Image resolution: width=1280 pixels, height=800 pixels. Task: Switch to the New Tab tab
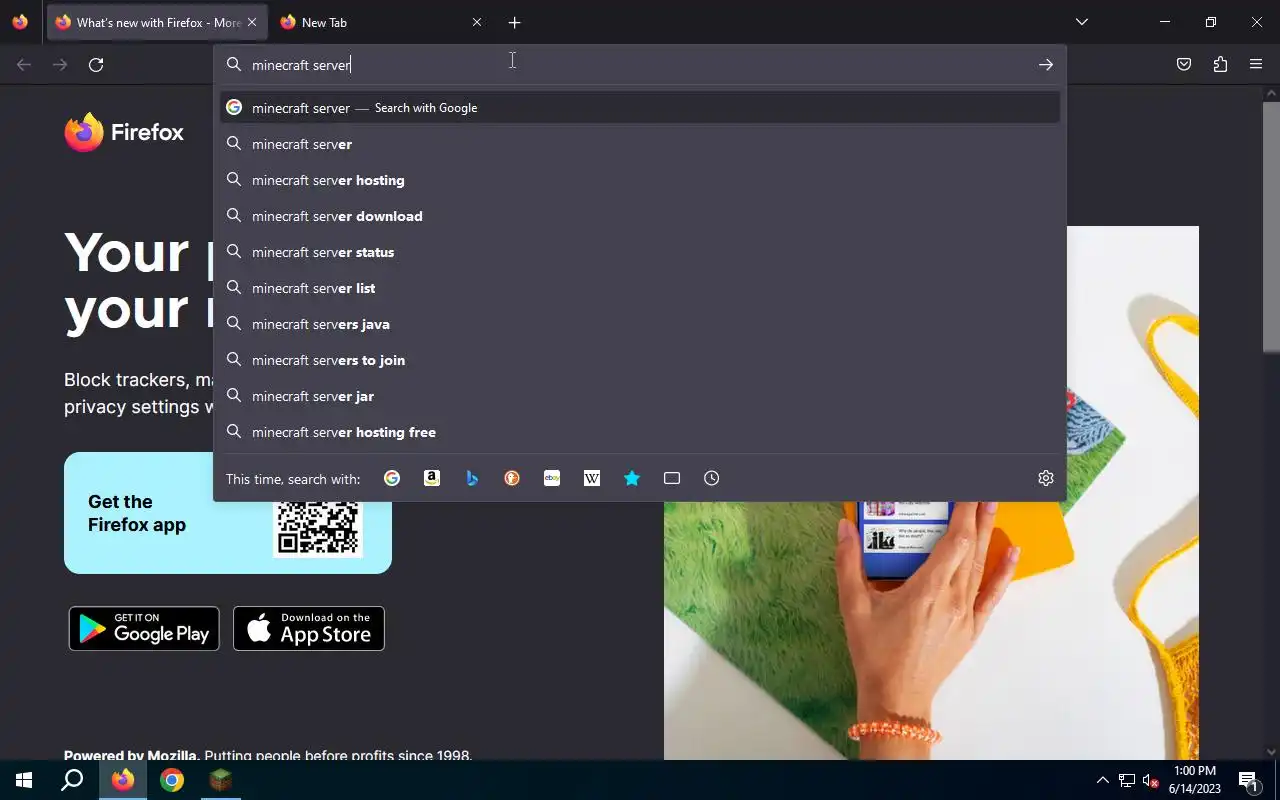pyautogui.click(x=380, y=22)
